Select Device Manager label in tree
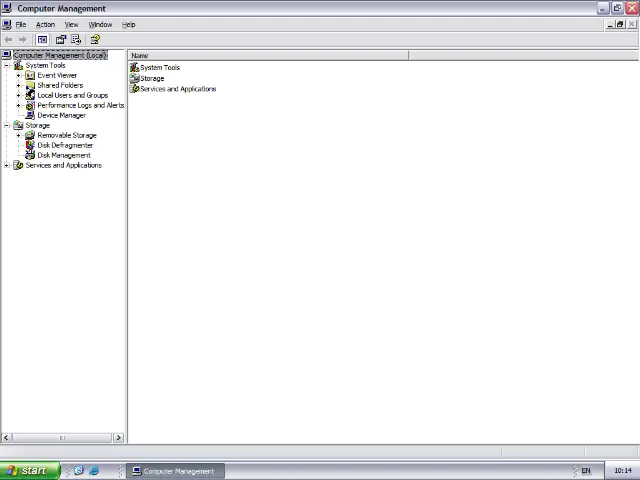This screenshot has height=480, width=640. pyautogui.click(x=62, y=115)
